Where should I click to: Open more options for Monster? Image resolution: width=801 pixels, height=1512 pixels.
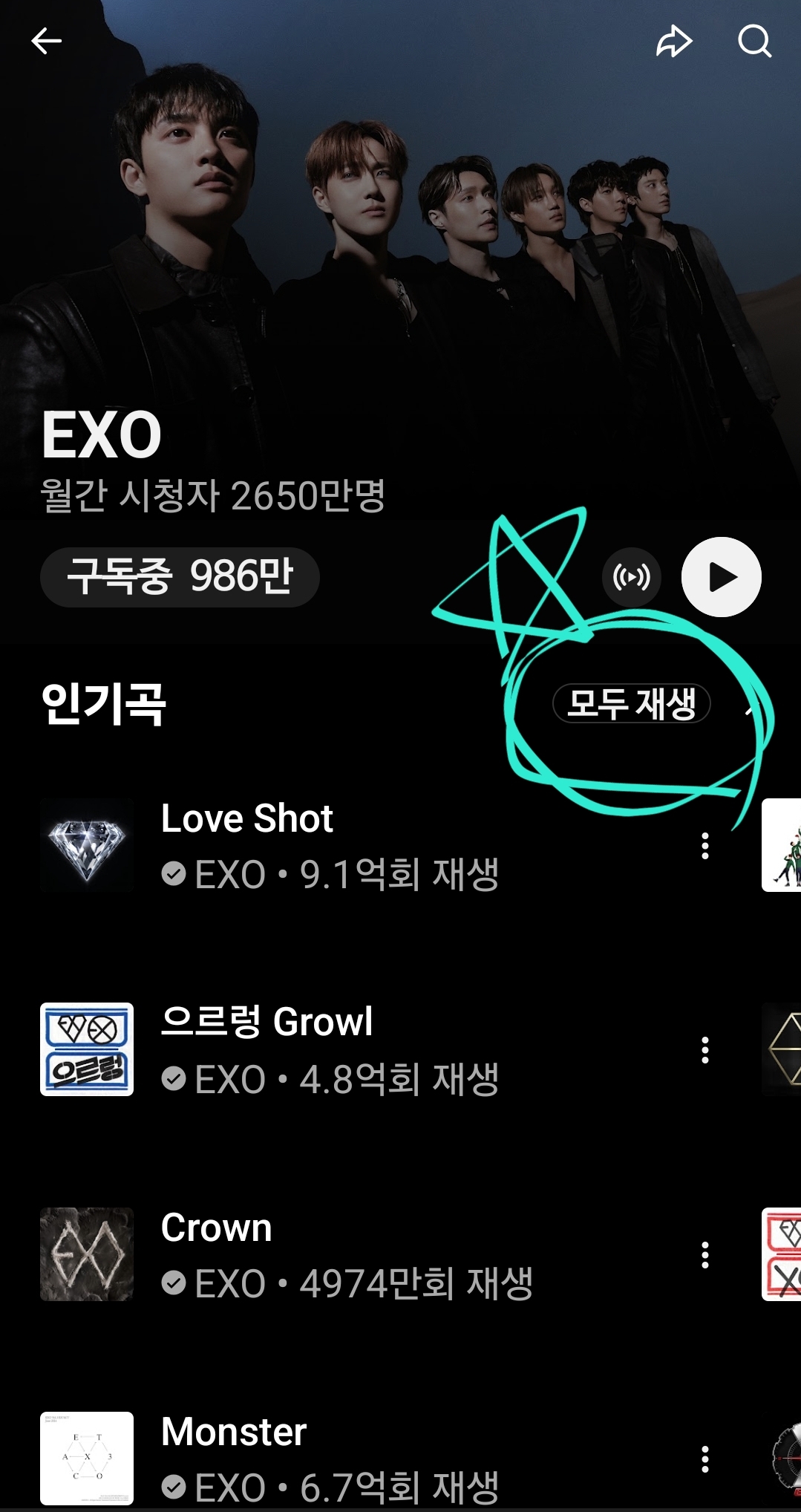click(x=705, y=1459)
